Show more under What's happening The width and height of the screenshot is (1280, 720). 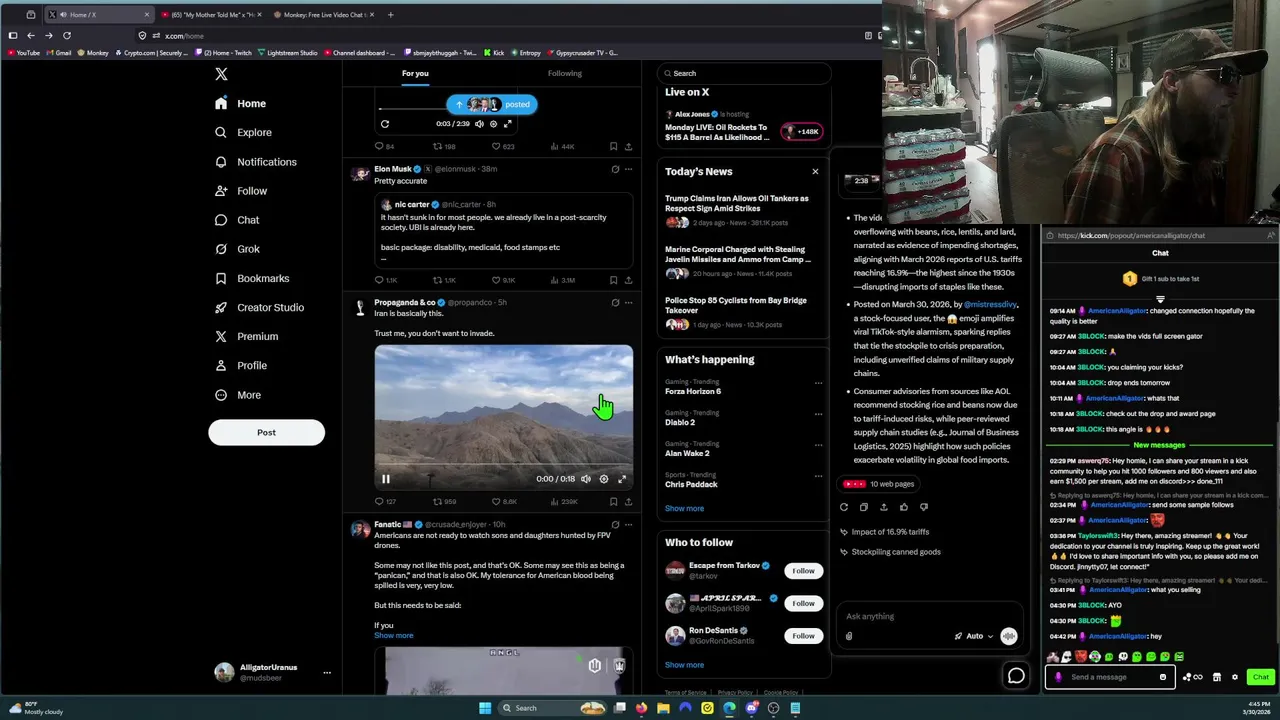pos(684,508)
